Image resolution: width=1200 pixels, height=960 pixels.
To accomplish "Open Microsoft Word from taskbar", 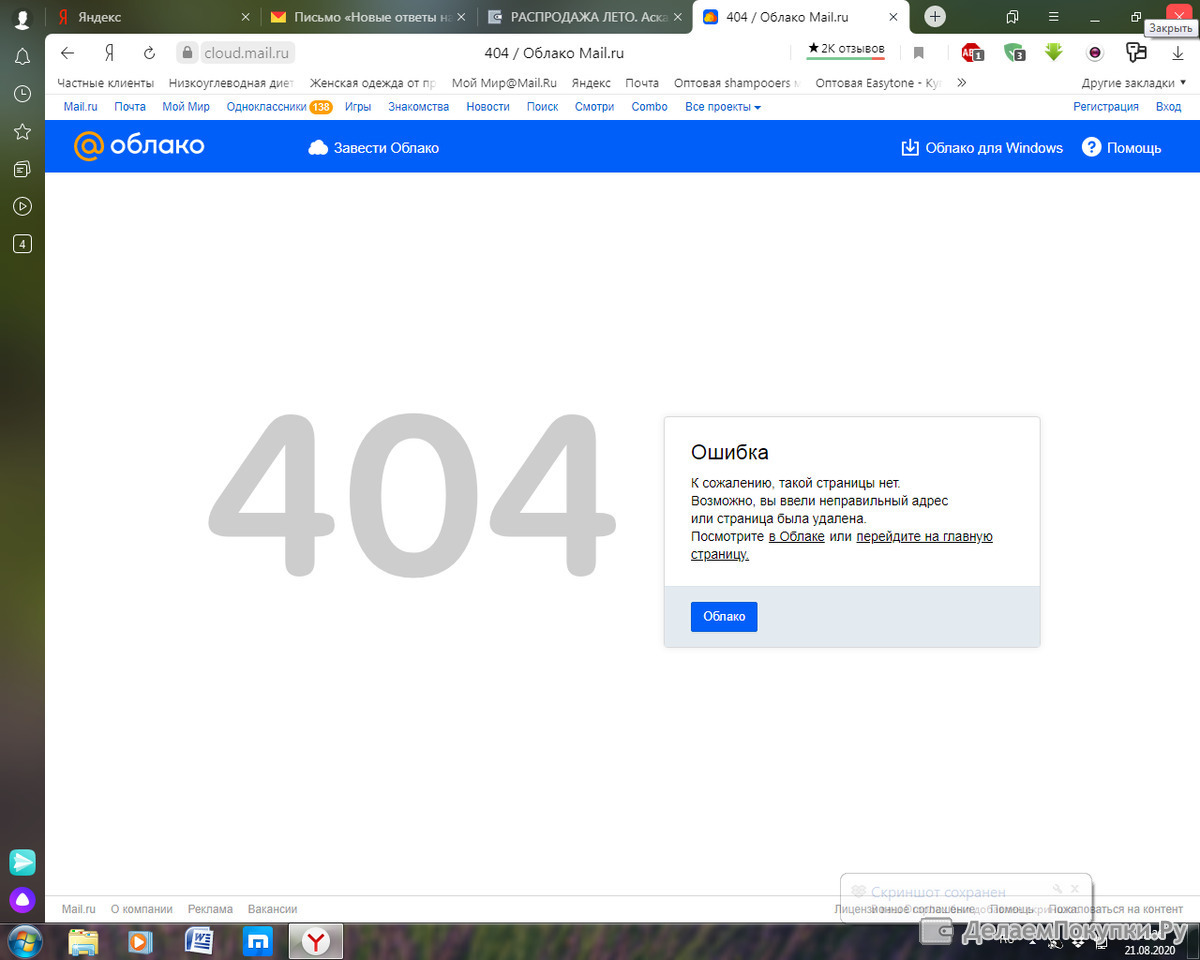I will click(x=199, y=941).
